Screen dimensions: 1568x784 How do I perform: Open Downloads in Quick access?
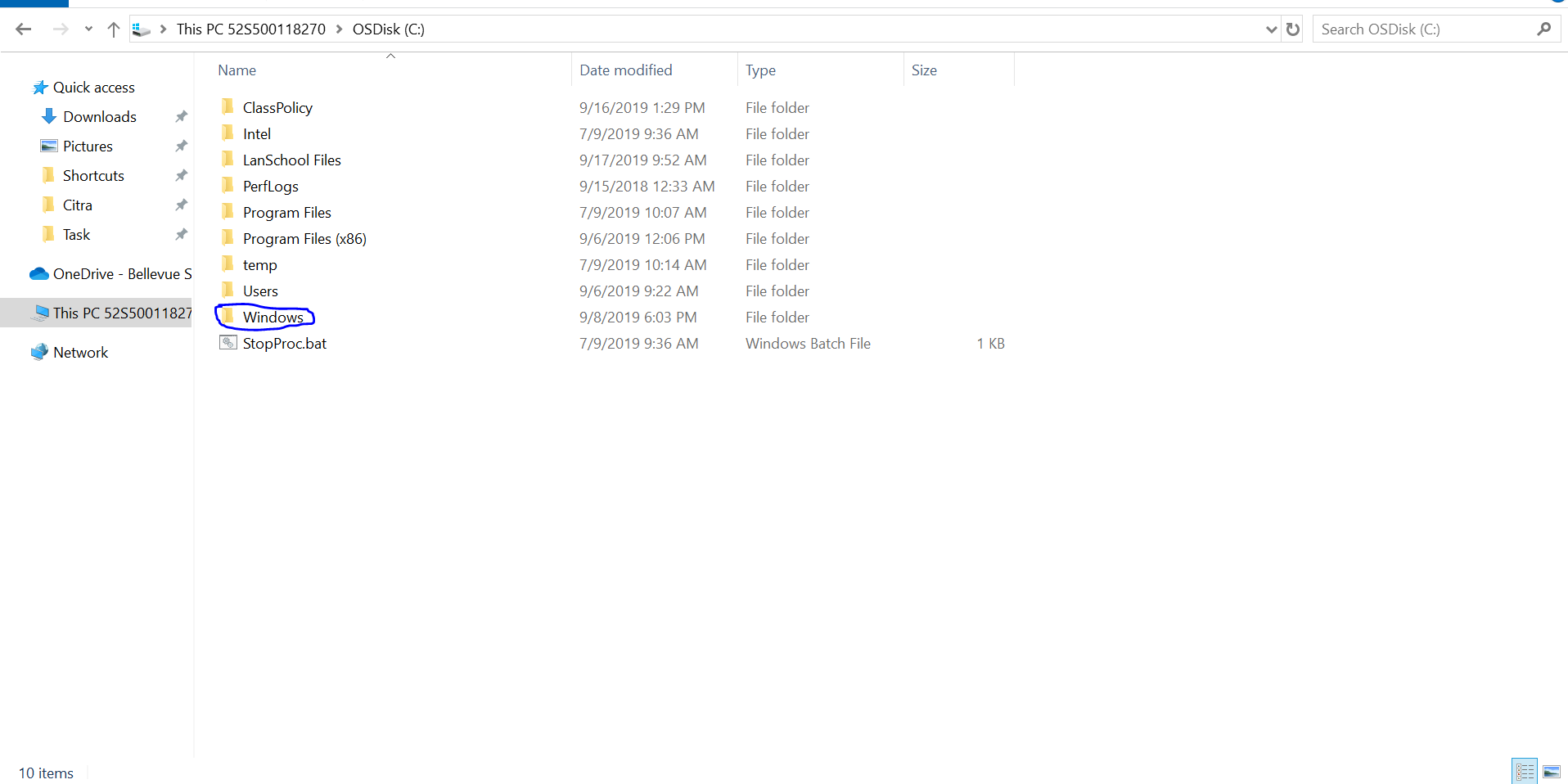[x=99, y=117]
